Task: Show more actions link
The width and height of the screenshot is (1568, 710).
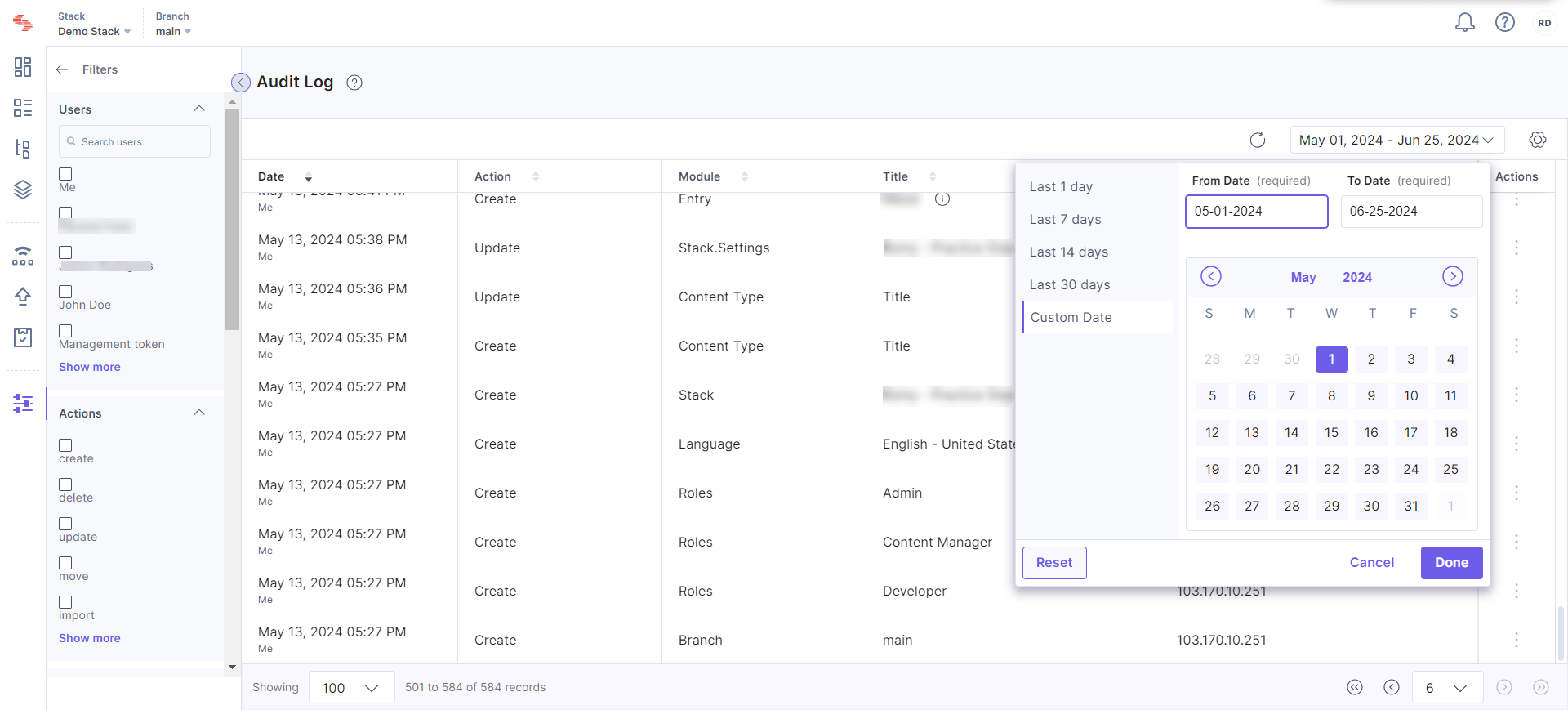Action: coord(90,638)
